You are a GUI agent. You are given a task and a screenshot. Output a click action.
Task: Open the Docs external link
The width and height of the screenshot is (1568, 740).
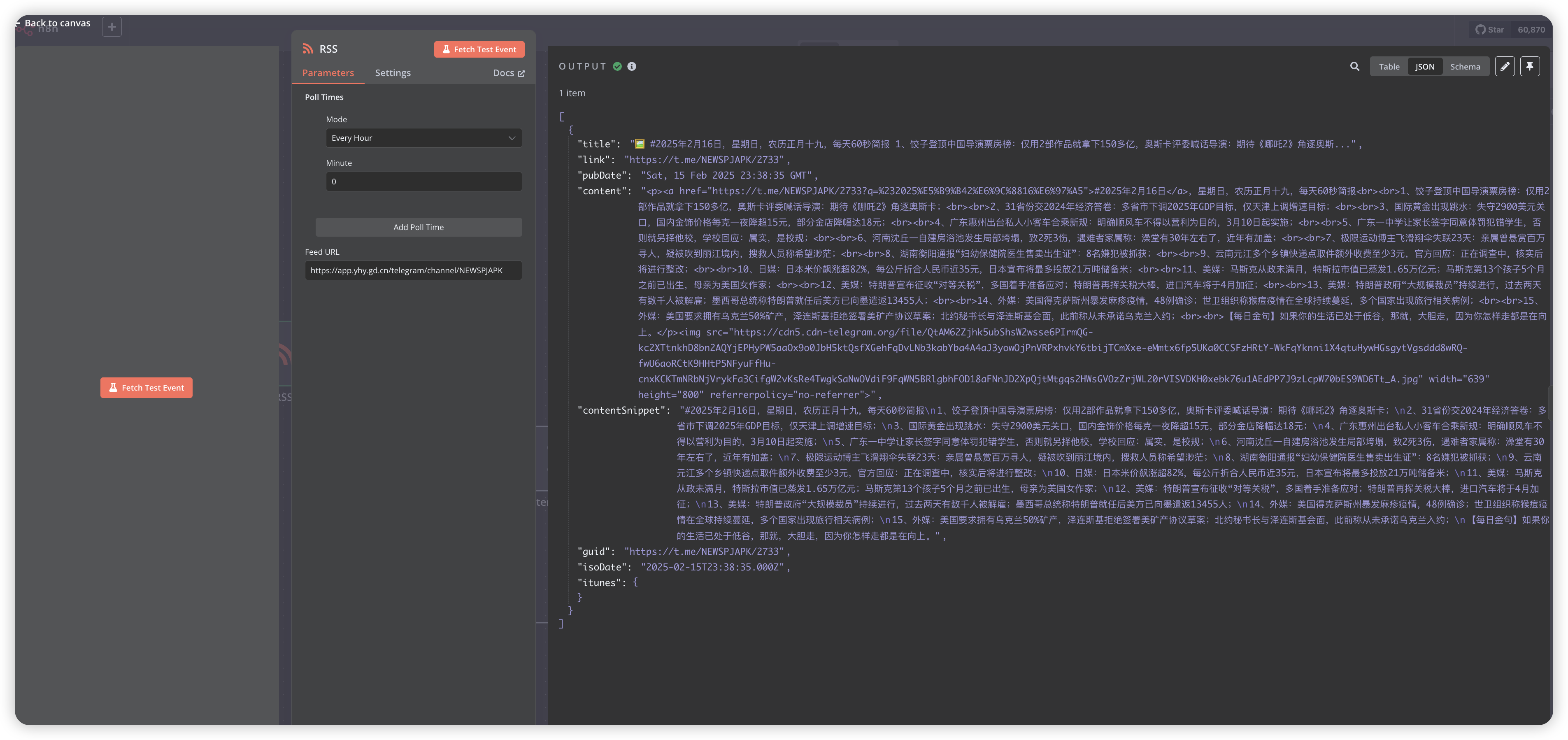click(508, 73)
